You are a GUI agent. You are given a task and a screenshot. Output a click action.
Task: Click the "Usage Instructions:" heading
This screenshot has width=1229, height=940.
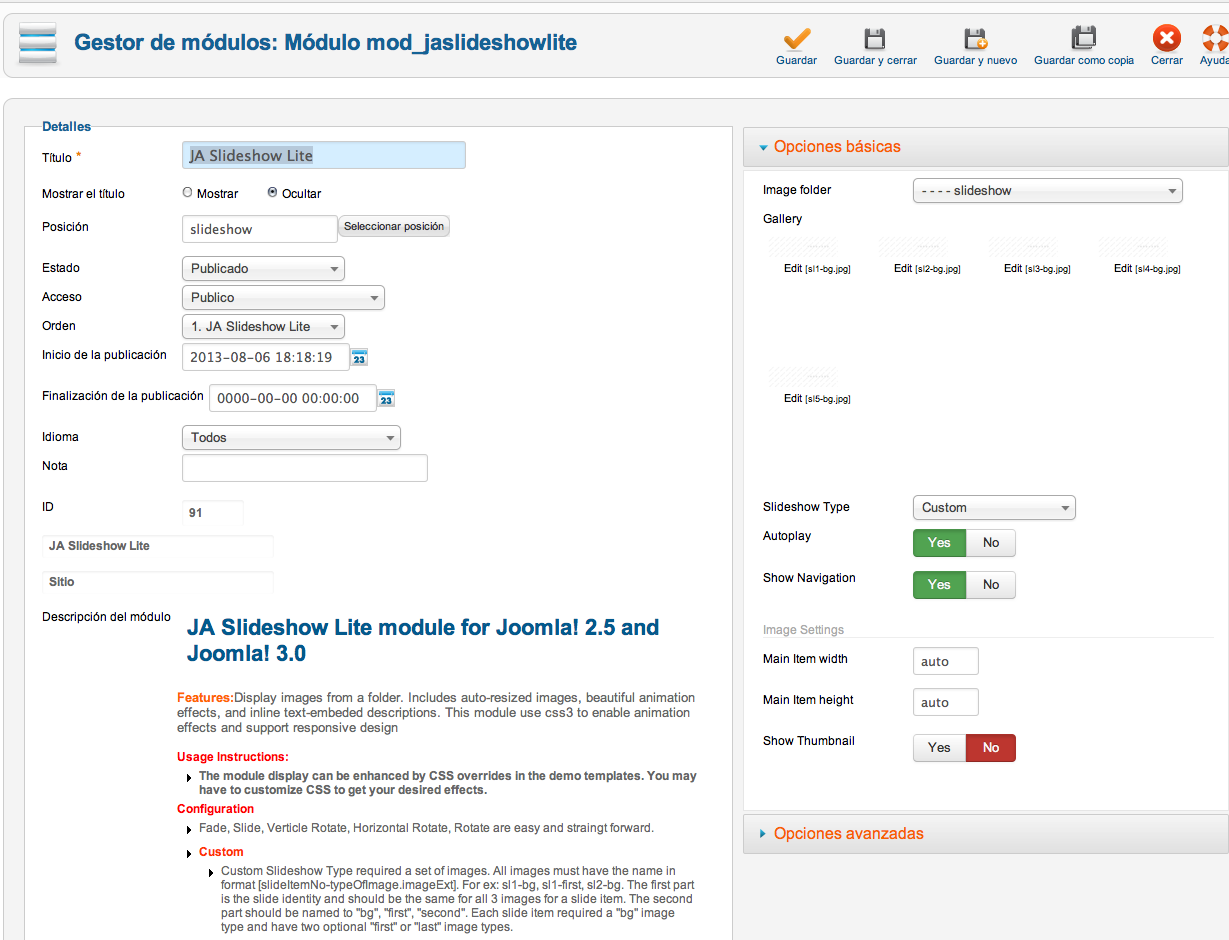(233, 757)
